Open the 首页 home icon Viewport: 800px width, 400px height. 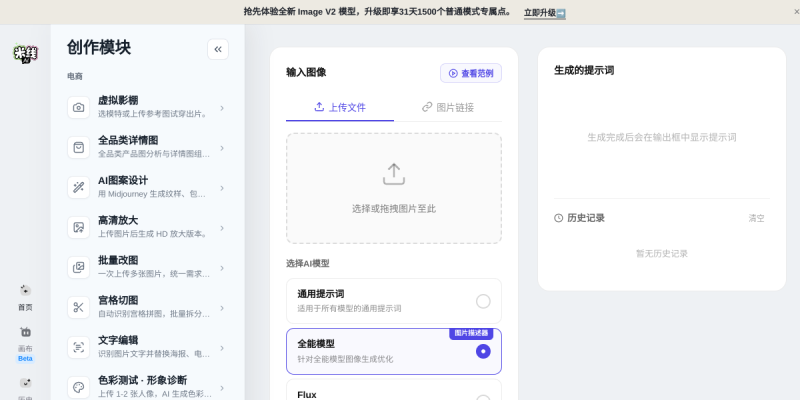tap(25, 290)
